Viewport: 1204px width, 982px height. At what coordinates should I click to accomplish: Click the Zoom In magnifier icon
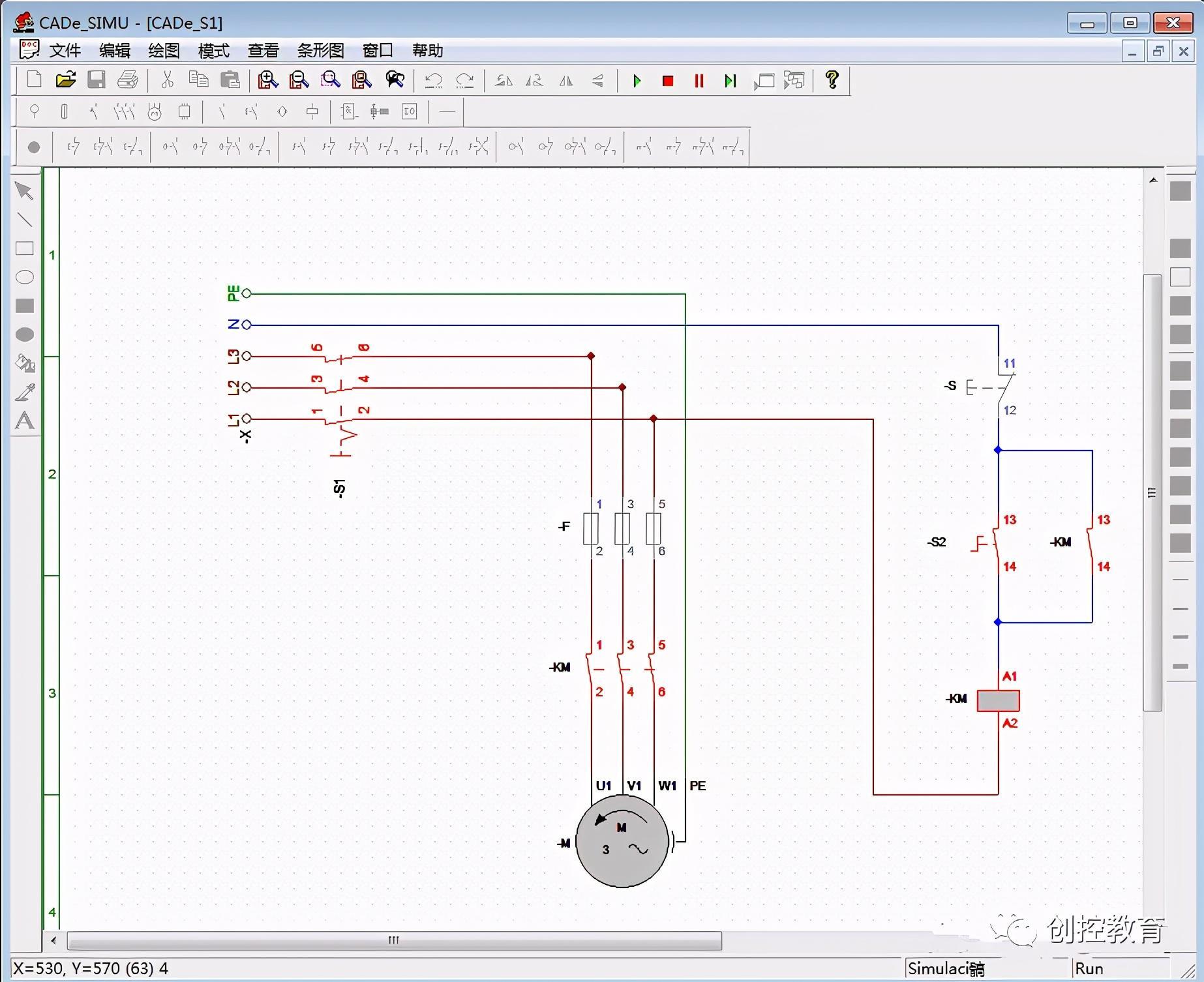(x=267, y=80)
